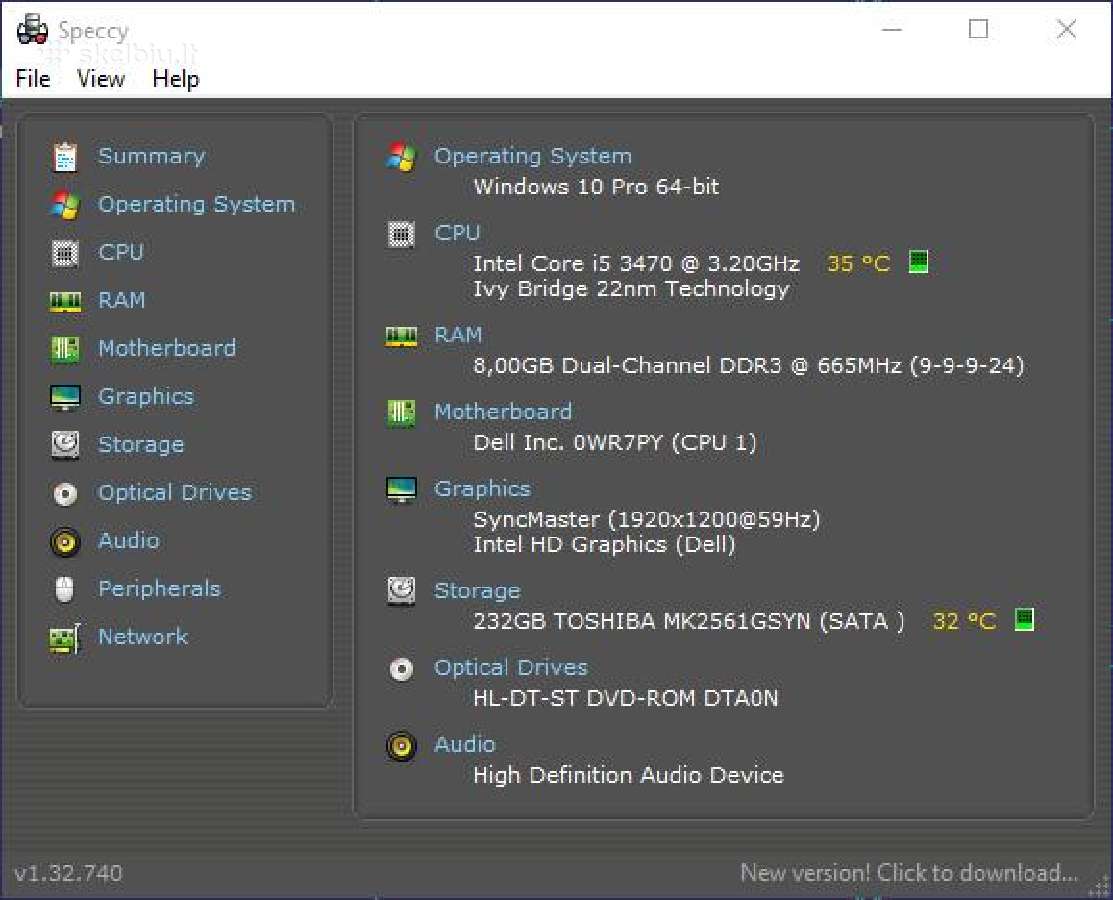Click the Graphics monitor icon in sidebar
Image resolution: width=1113 pixels, height=900 pixels.
pos(65,397)
